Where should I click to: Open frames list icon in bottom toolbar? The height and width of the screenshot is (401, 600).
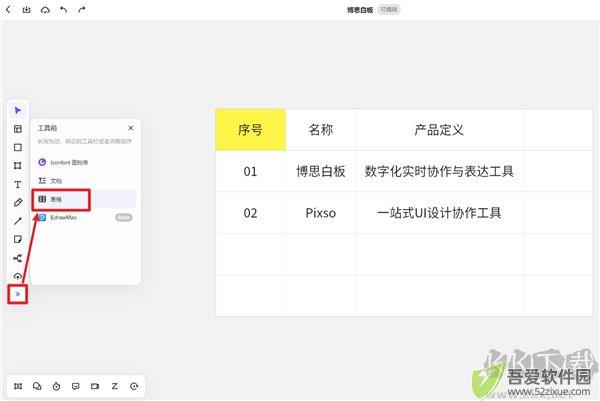click(18, 386)
